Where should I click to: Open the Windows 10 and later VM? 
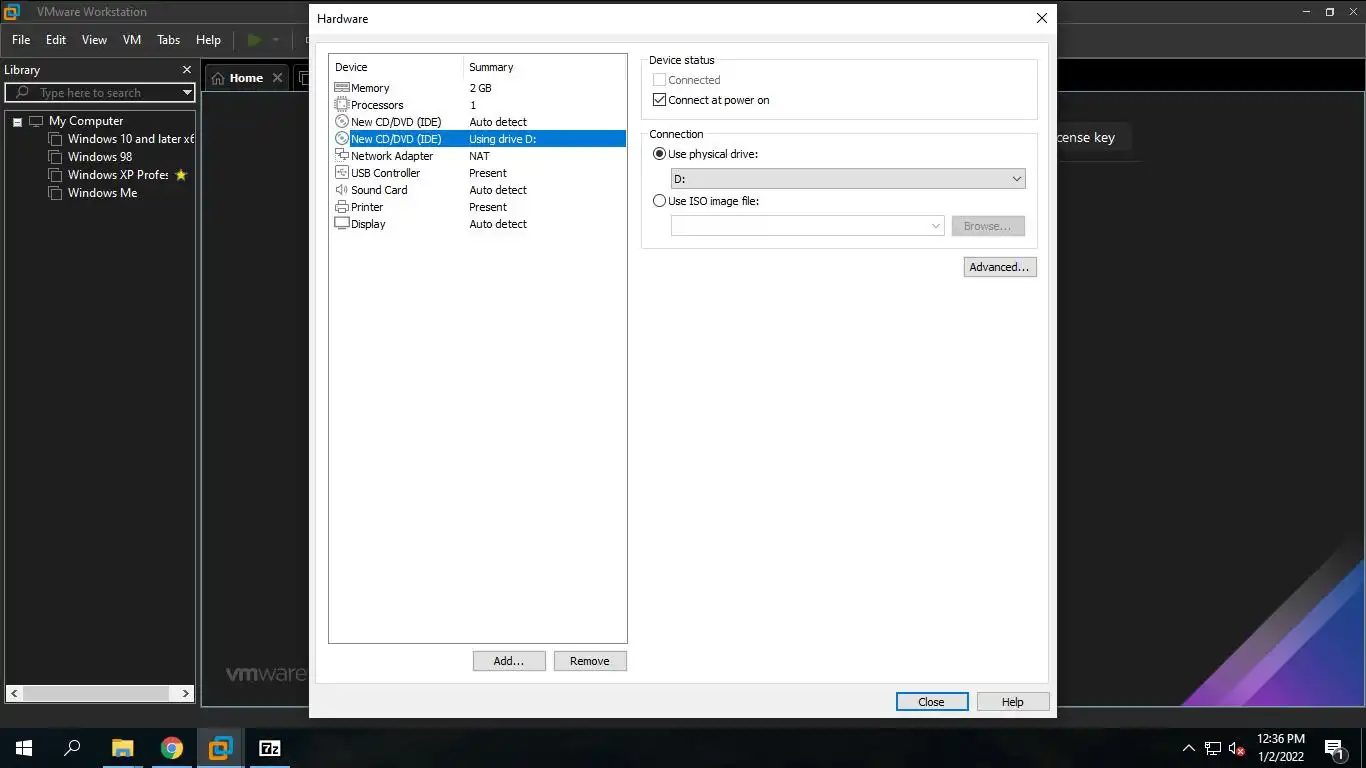pyautogui.click(x=122, y=139)
